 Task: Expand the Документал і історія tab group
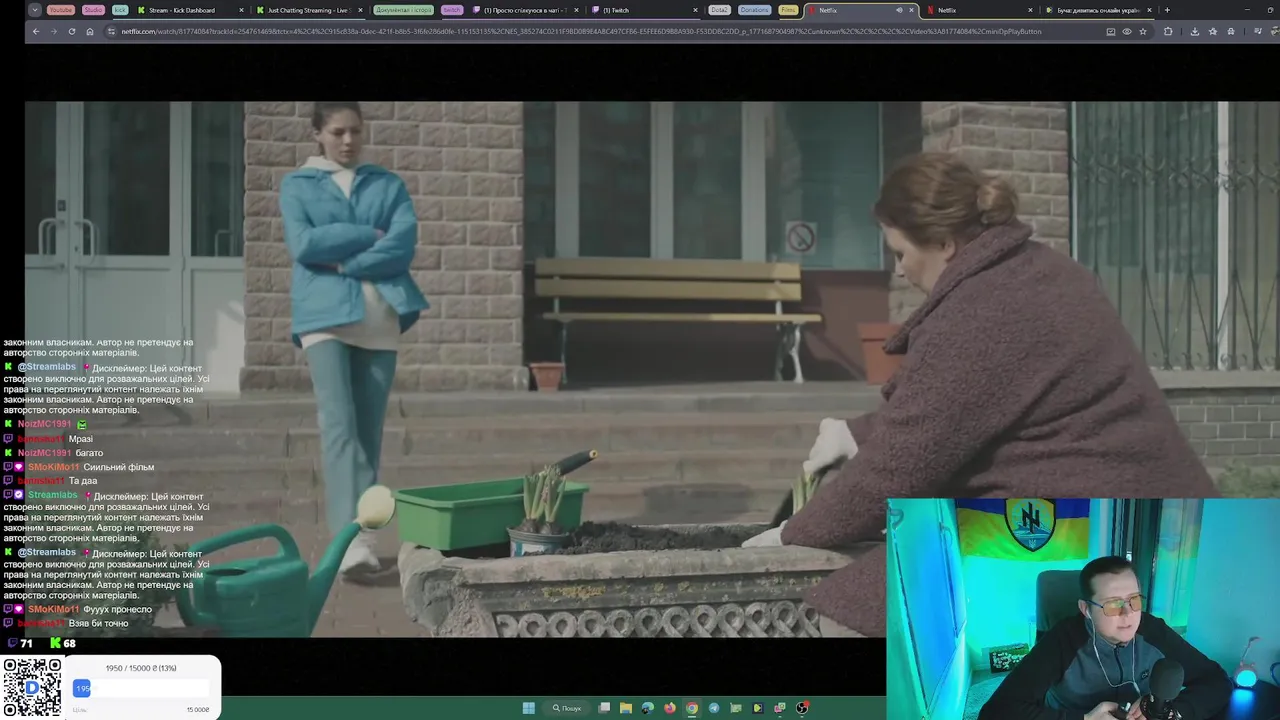point(403,10)
